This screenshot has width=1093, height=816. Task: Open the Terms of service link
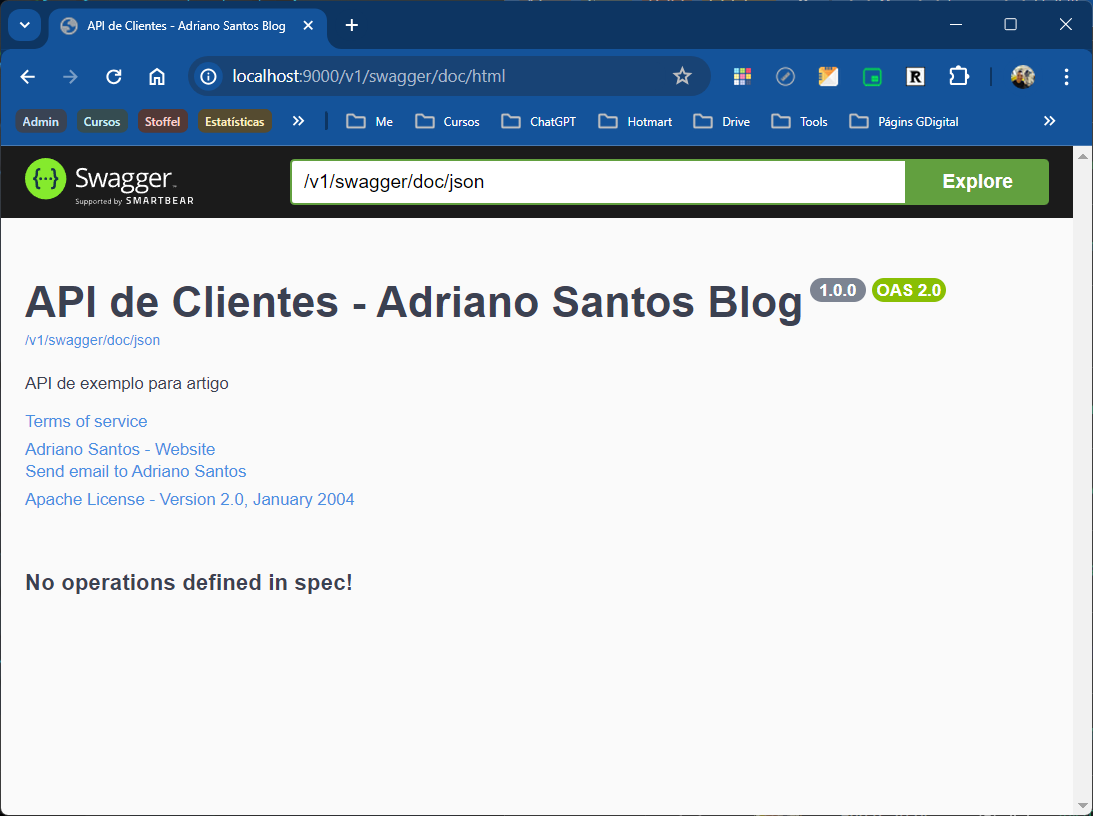point(86,421)
